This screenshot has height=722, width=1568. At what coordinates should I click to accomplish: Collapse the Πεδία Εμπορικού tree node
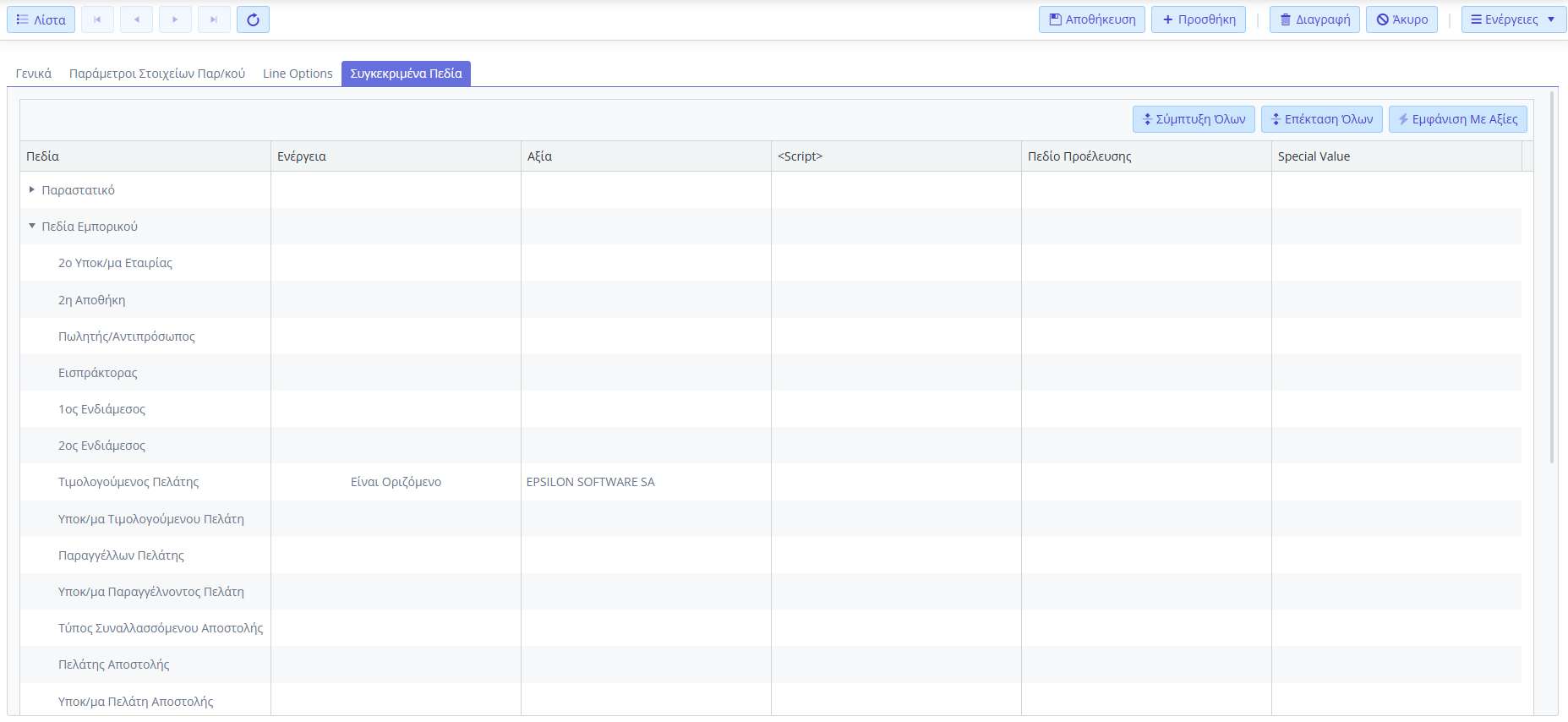pos(32,227)
